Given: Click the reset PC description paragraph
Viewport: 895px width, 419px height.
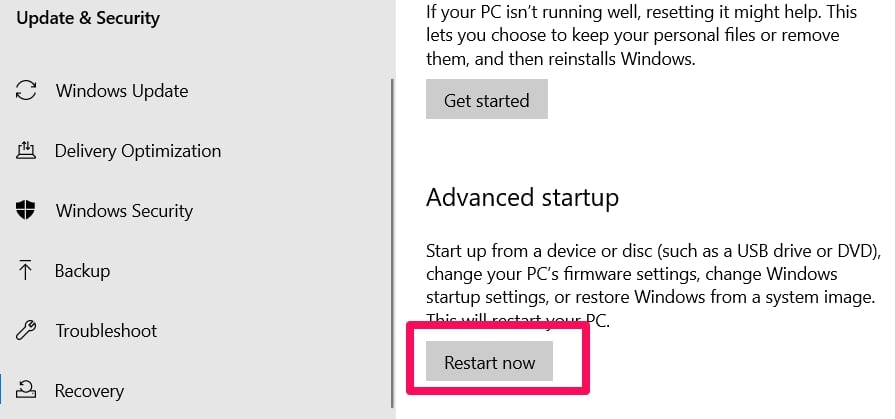Looking at the screenshot, I should tap(642, 35).
